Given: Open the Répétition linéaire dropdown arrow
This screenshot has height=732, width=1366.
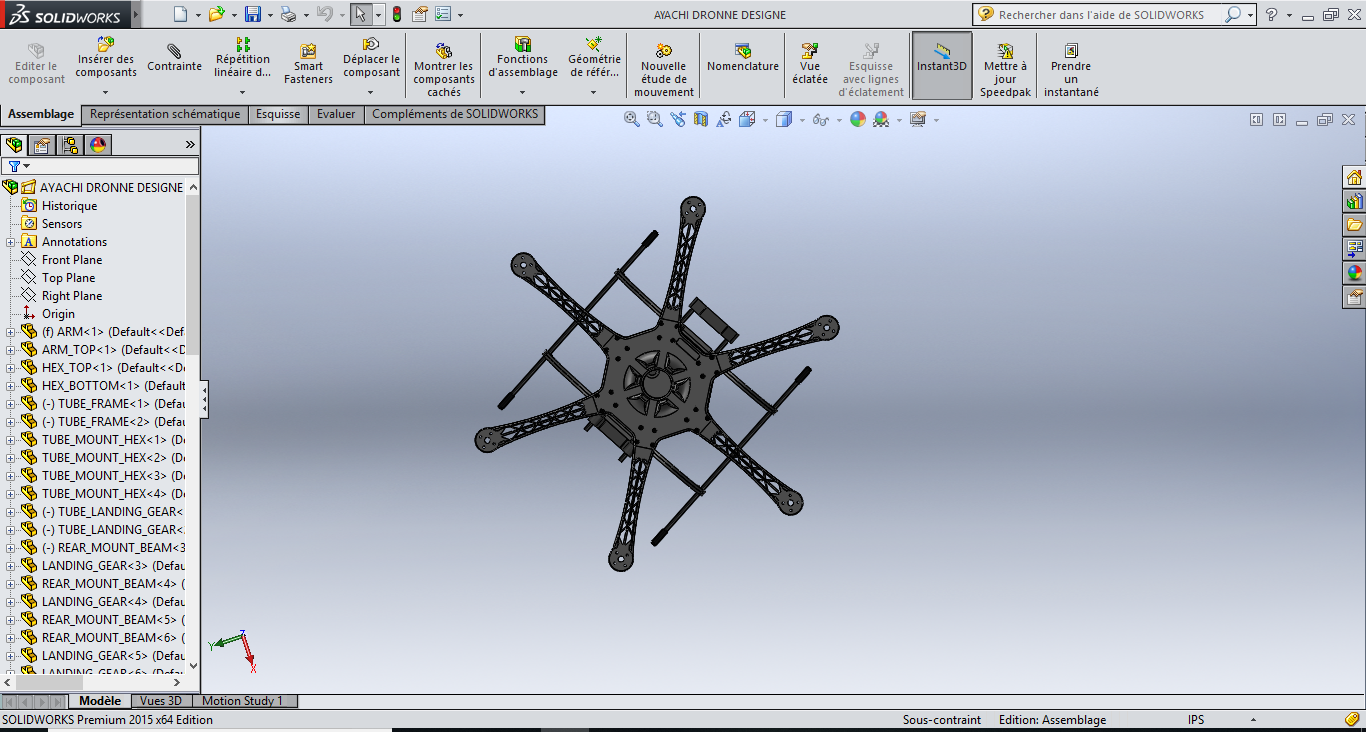Looking at the screenshot, I should pyautogui.click(x=243, y=92).
